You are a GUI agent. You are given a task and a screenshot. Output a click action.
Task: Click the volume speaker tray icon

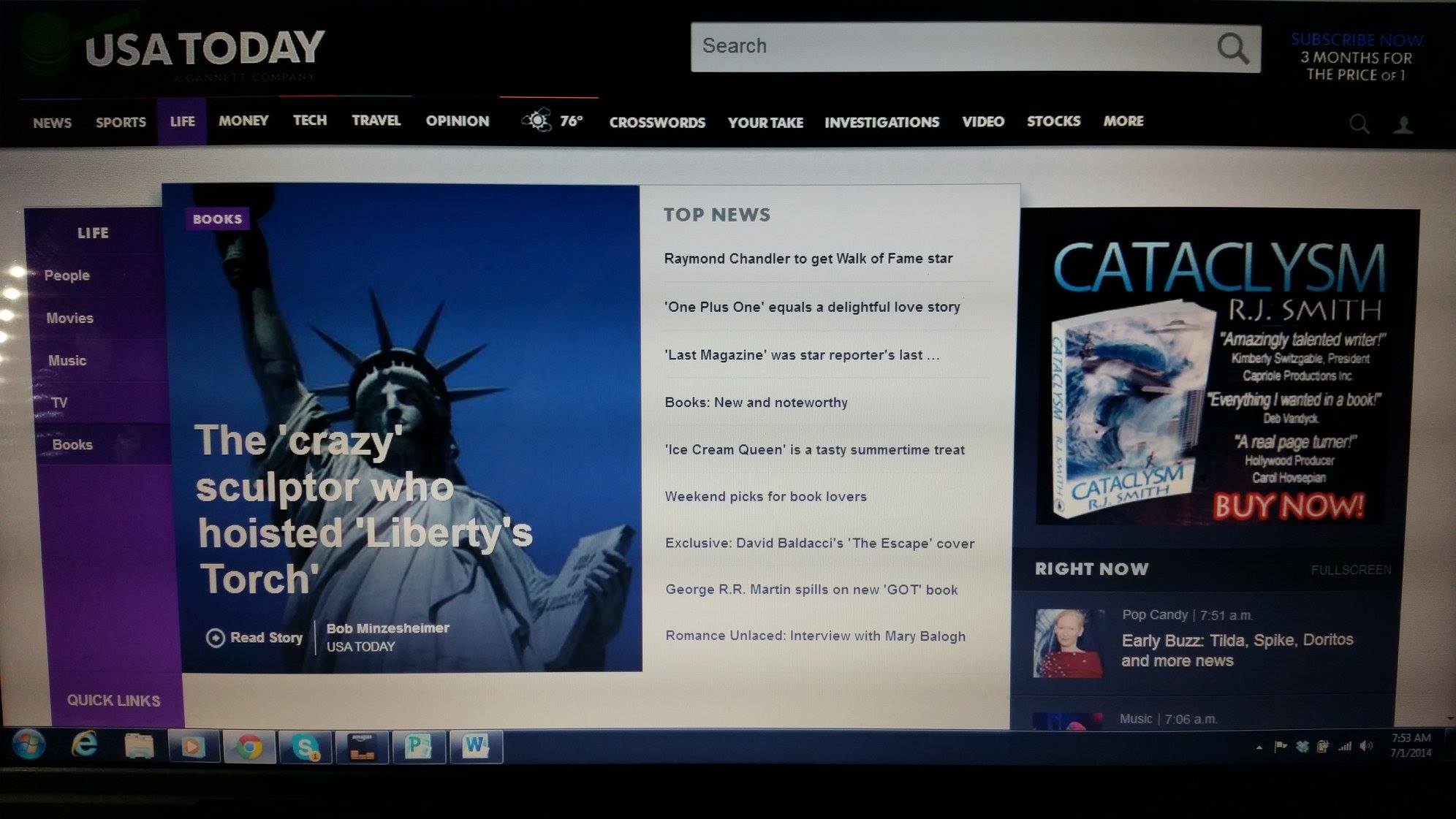click(x=1365, y=747)
